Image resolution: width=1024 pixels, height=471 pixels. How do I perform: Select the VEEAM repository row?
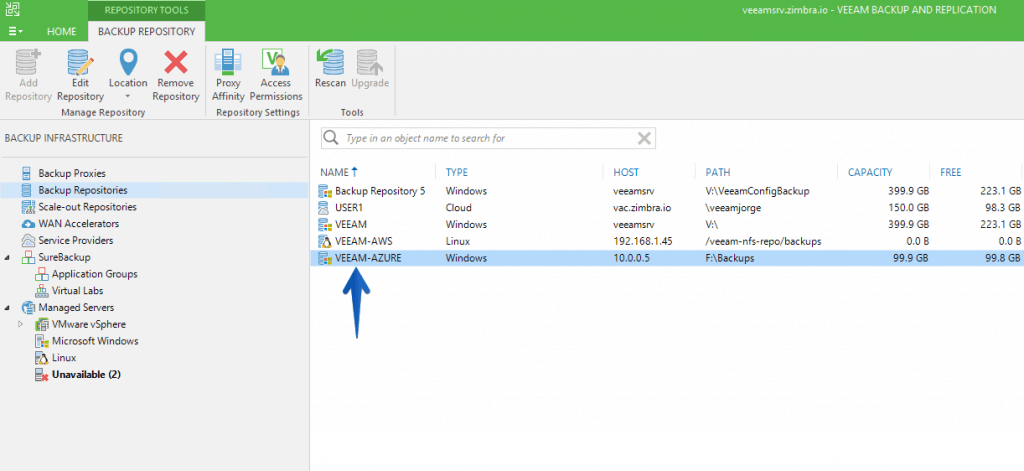tap(667, 225)
